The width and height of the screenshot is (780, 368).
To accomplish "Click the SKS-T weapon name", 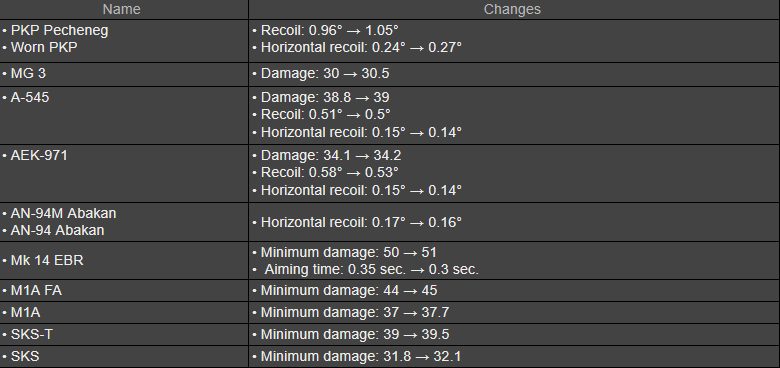I will [x=31, y=335].
